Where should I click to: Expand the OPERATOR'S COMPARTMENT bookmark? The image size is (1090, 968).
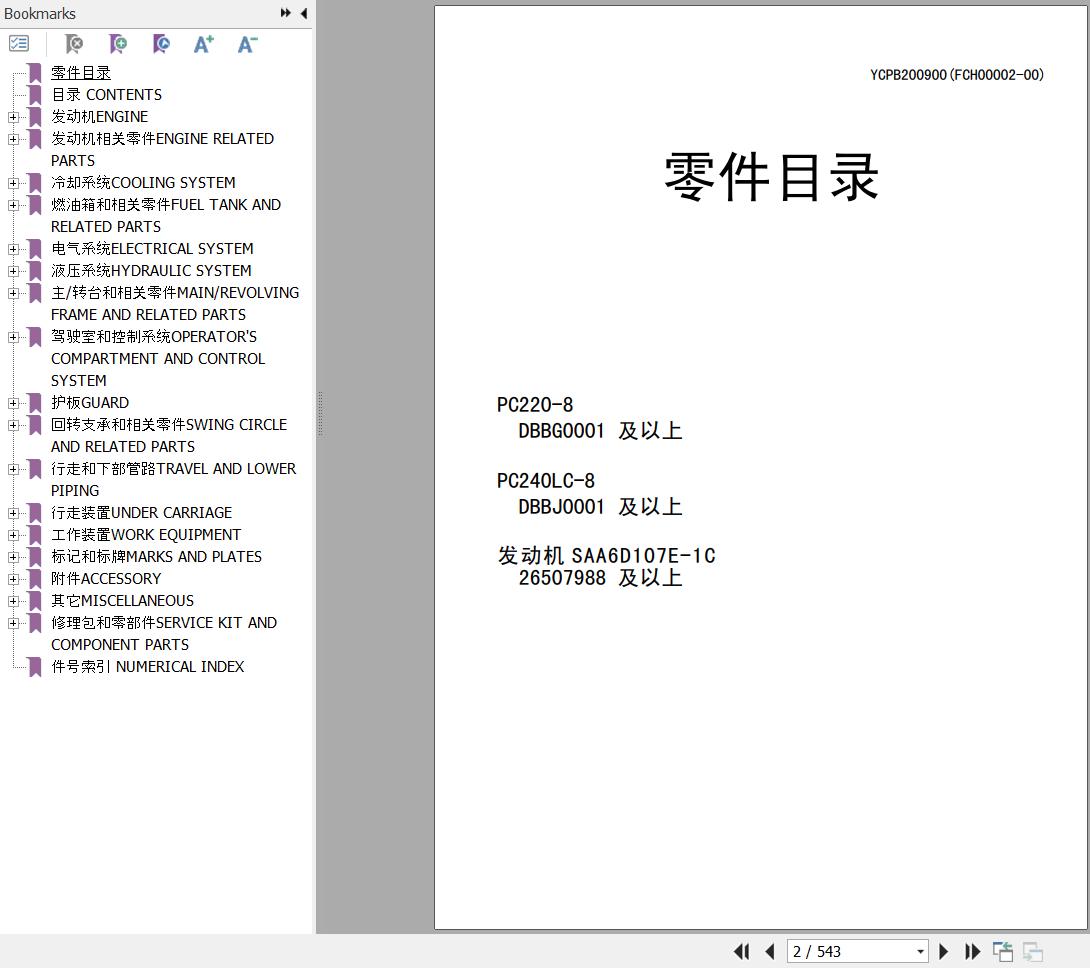pyautogui.click(x=13, y=337)
